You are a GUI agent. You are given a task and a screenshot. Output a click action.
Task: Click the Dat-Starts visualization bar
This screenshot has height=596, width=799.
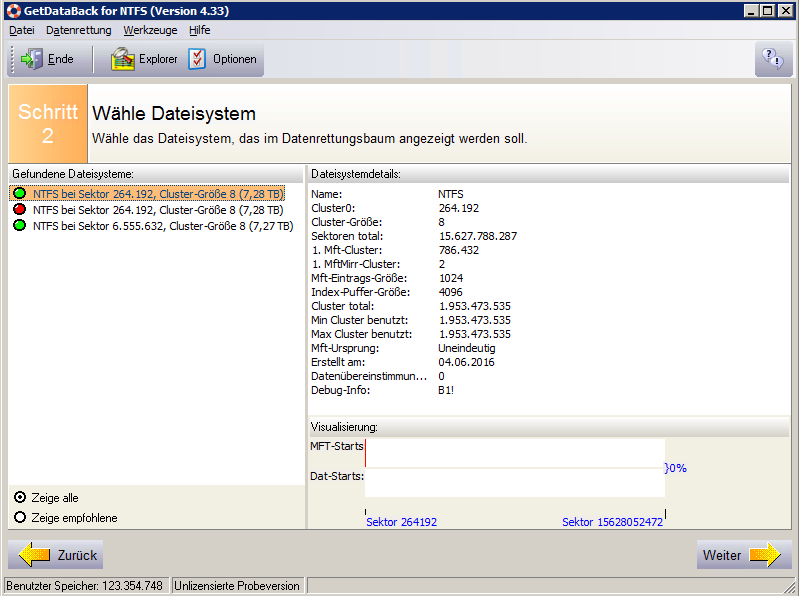[x=515, y=482]
